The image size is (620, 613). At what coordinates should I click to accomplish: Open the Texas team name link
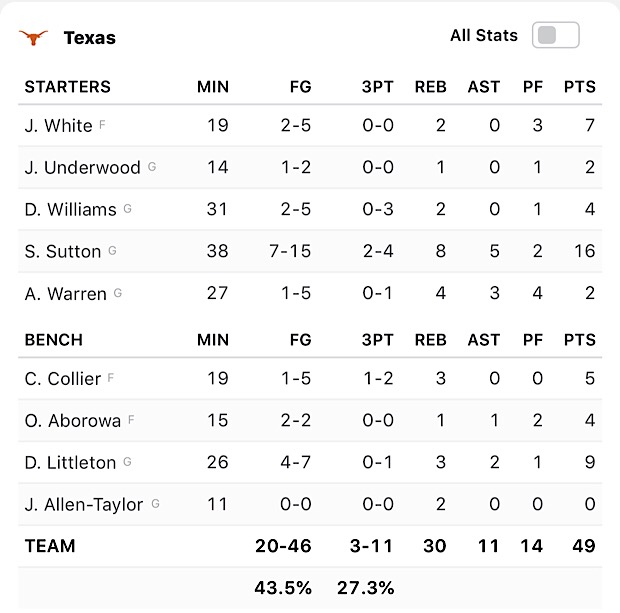tap(90, 38)
